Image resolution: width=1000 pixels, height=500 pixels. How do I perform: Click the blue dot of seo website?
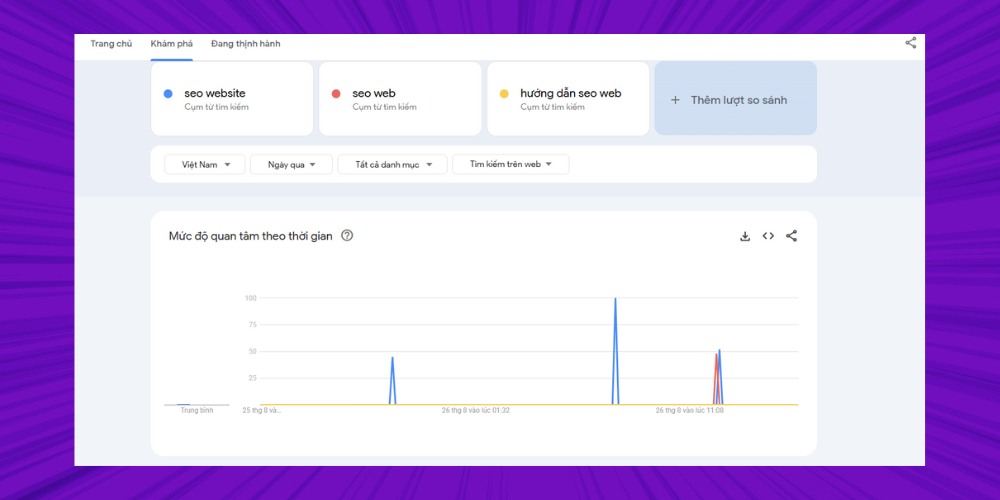(x=168, y=94)
